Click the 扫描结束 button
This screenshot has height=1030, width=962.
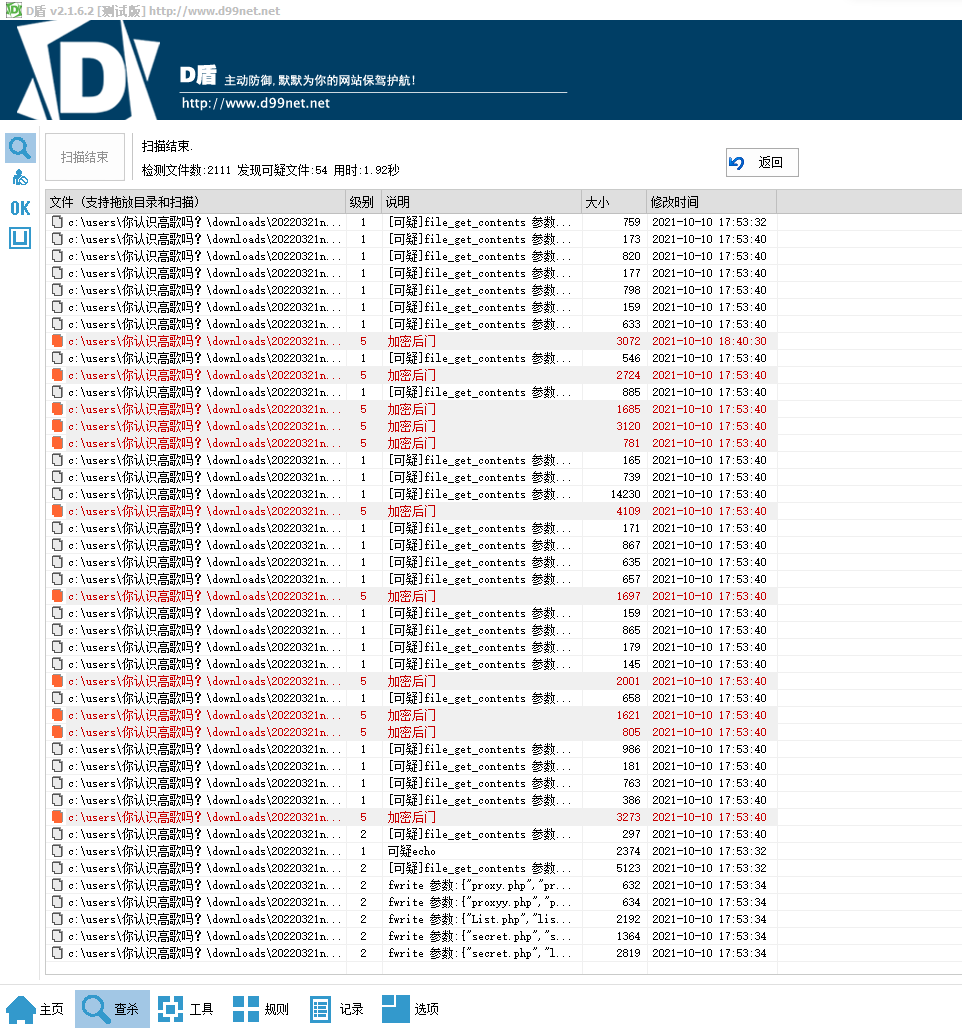[x=85, y=157]
